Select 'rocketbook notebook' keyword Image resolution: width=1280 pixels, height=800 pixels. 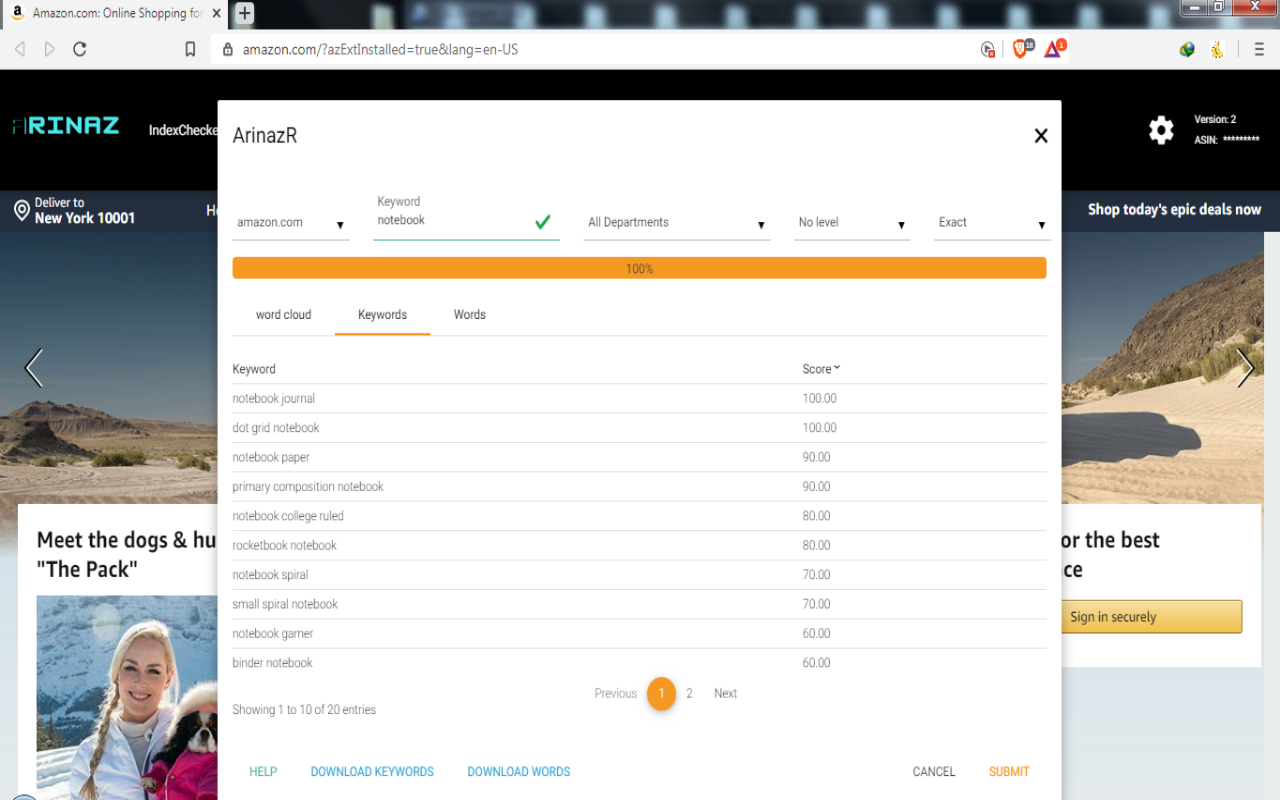[639, 546]
